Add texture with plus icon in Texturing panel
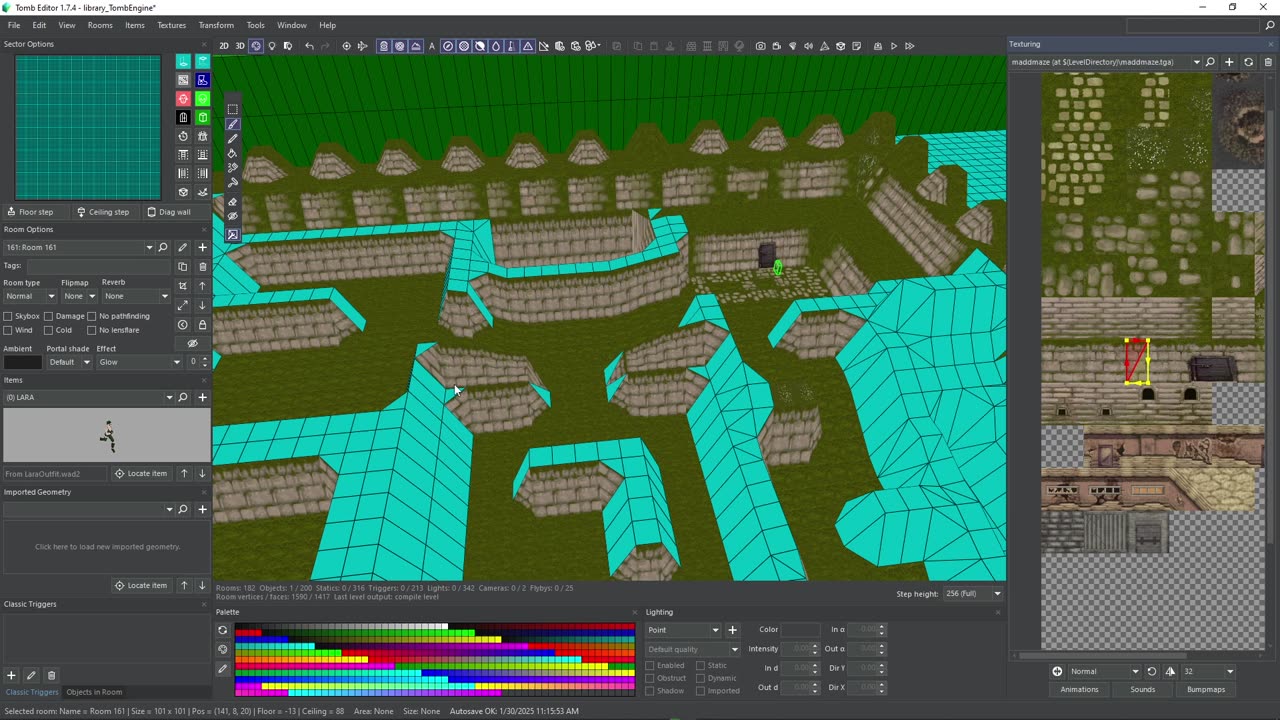The height and width of the screenshot is (720, 1280). pos(1229,62)
